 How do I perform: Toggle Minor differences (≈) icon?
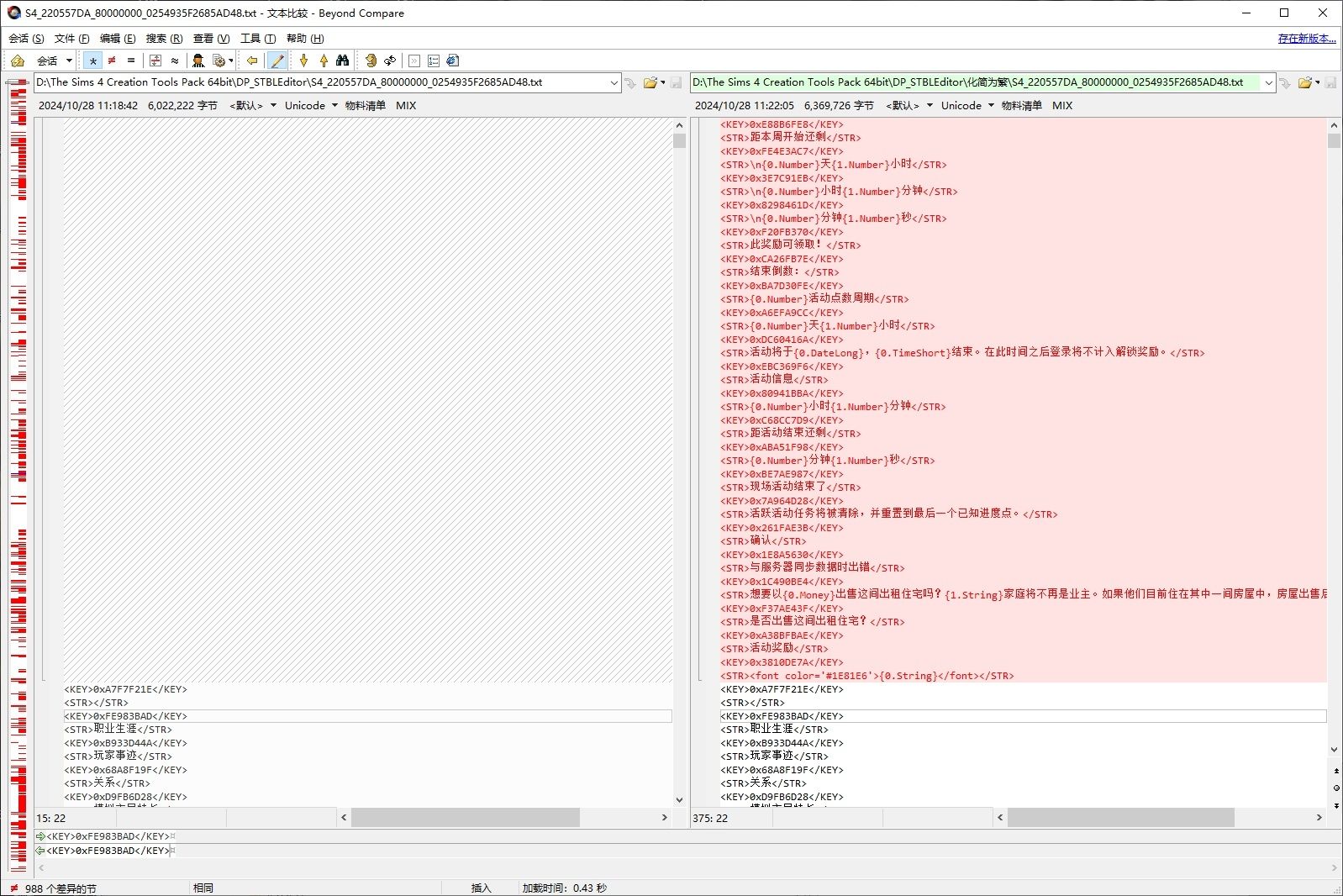175,61
